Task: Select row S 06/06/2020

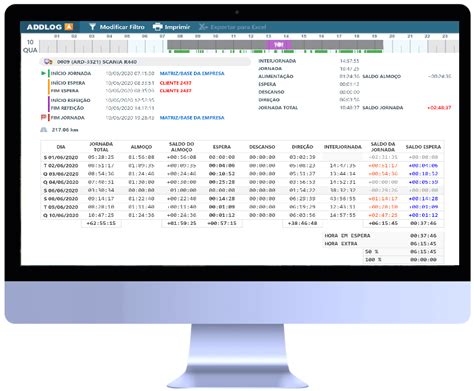Action: 242,190
